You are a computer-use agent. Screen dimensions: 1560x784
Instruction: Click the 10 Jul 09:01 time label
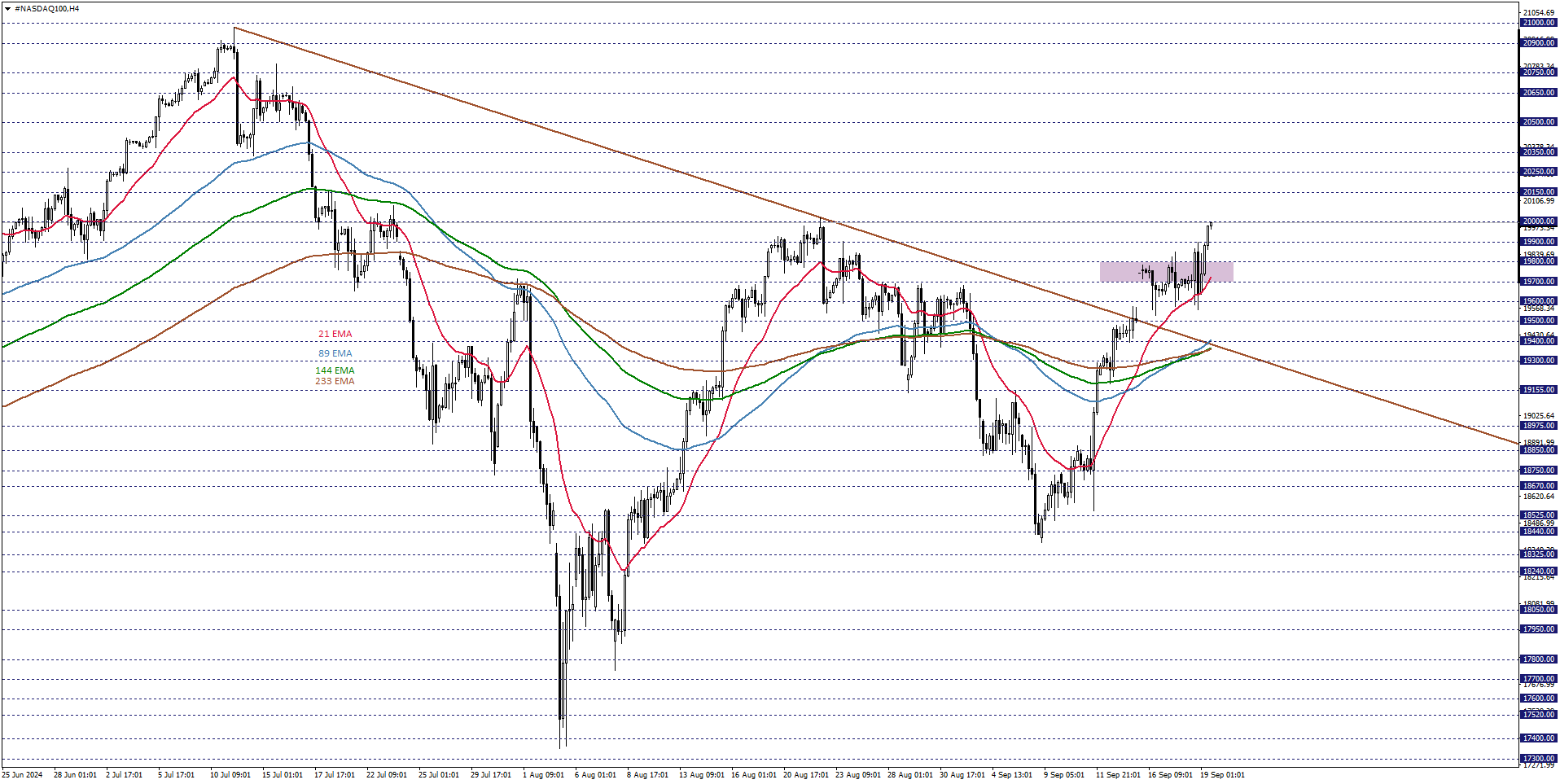pyautogui.click(x=230, y=775)
